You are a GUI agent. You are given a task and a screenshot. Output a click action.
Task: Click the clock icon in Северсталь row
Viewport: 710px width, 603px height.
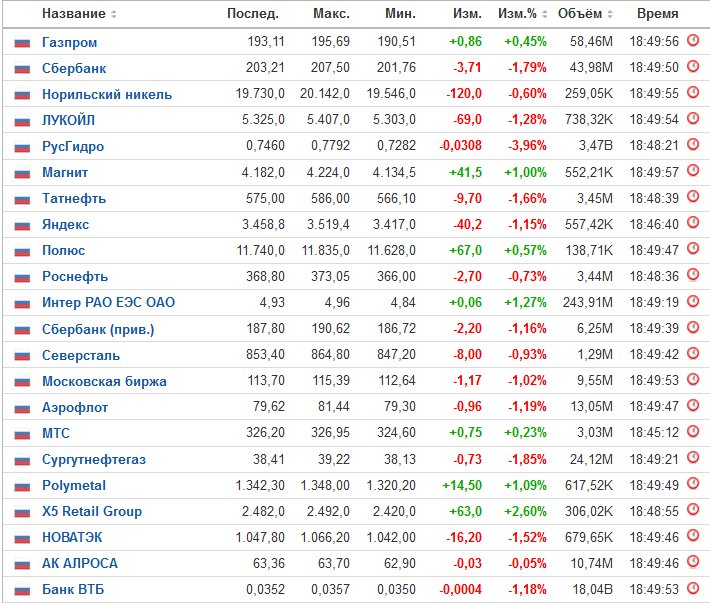693,353
